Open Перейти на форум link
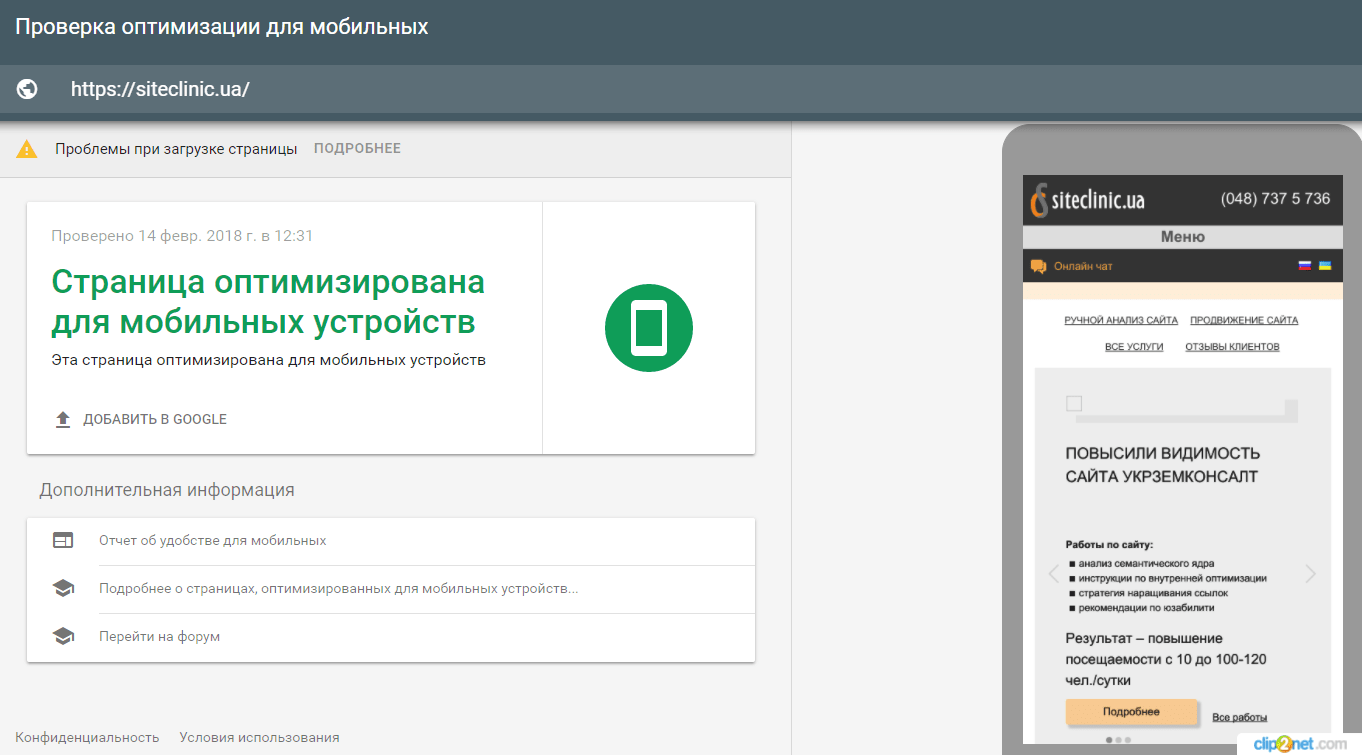 pyautogui.click(x=159, y=636)
